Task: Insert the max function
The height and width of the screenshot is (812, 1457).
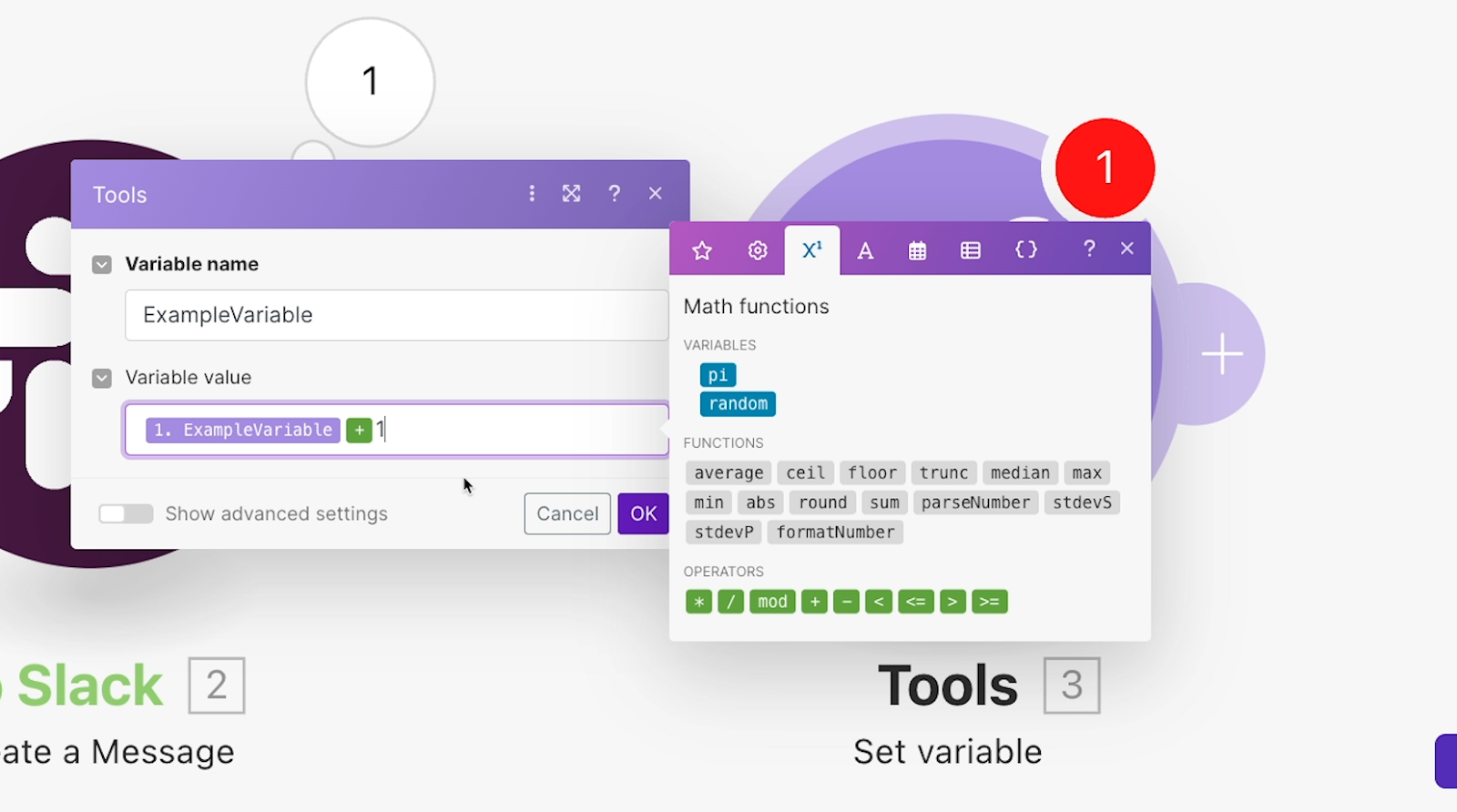Action: point(1087,473)
